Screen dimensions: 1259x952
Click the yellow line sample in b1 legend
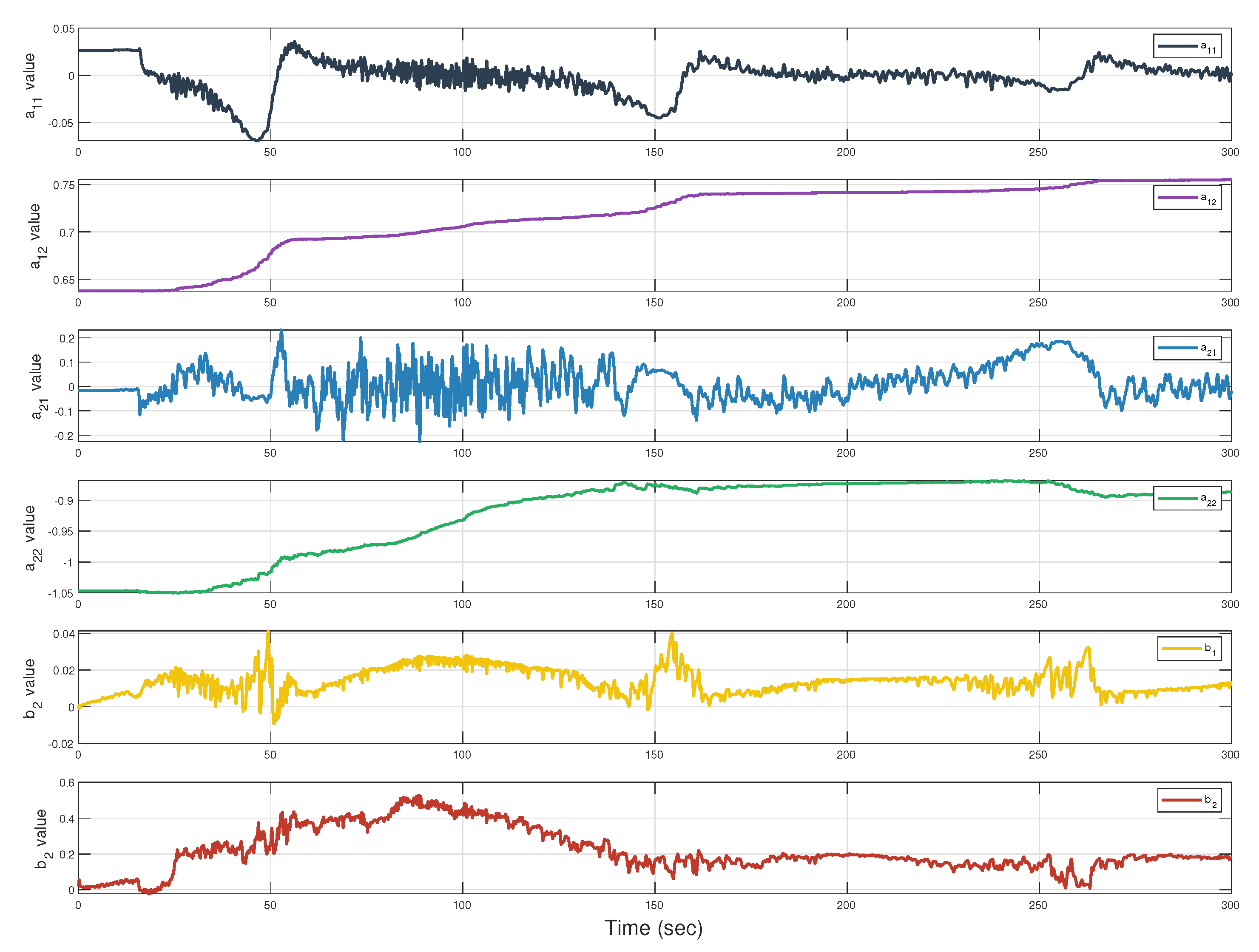1181,649
